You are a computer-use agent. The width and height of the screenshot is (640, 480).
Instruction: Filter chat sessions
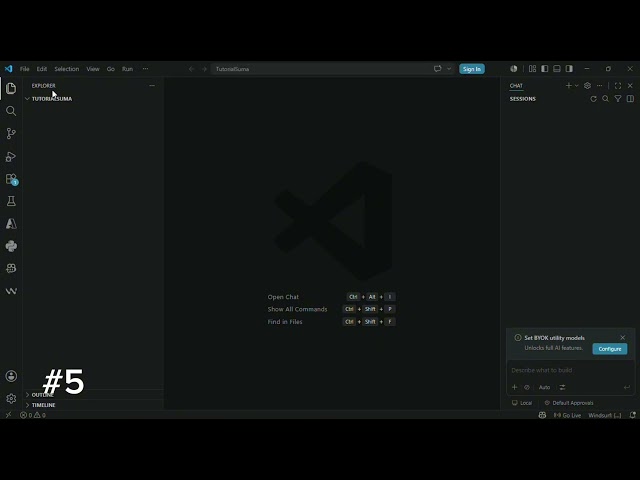tap(618, 99)
